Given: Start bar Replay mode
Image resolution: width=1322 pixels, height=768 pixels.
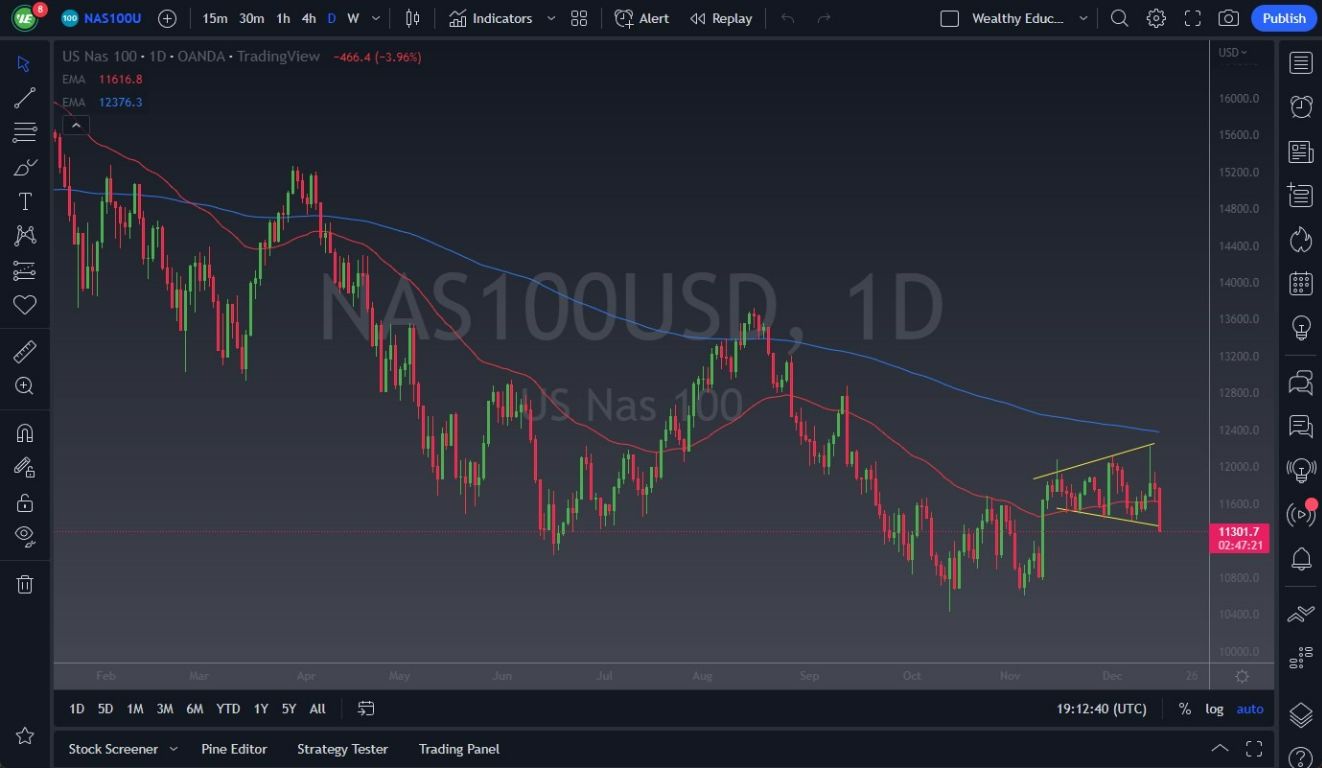Looking at the screenshot, I should tap(720, 18).
